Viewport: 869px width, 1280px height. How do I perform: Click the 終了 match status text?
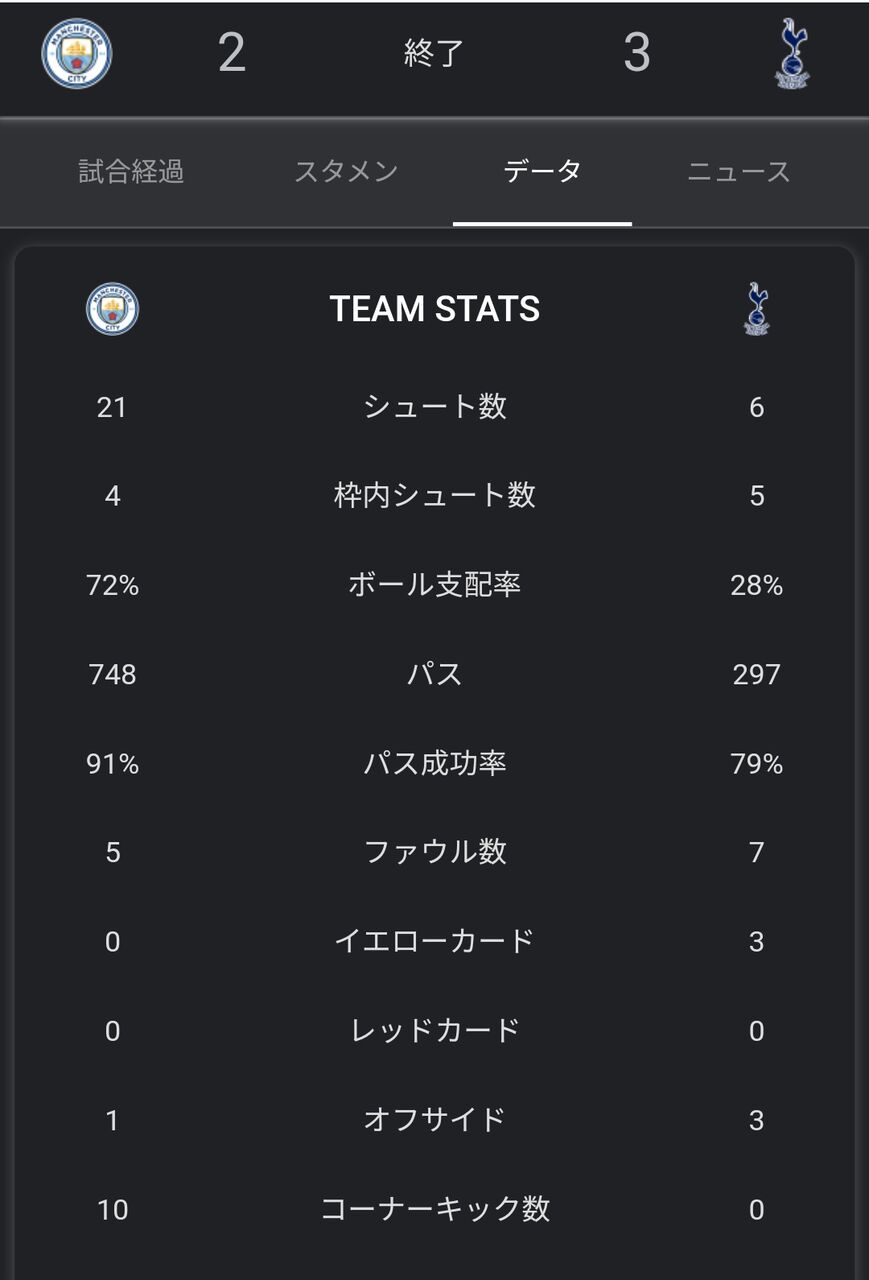(434, 54)
